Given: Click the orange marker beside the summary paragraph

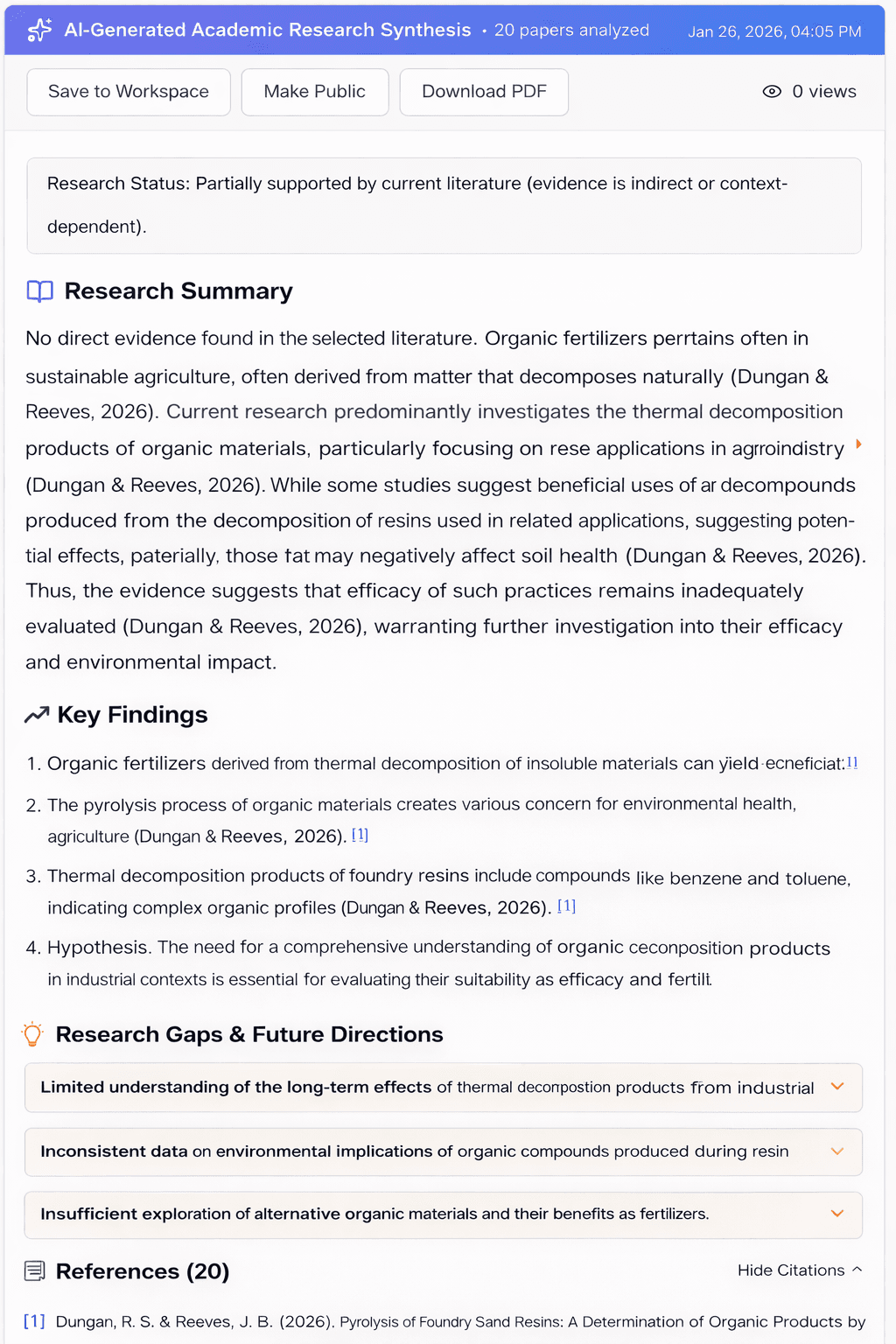Looking at the screenshot, I should (858, 445).
